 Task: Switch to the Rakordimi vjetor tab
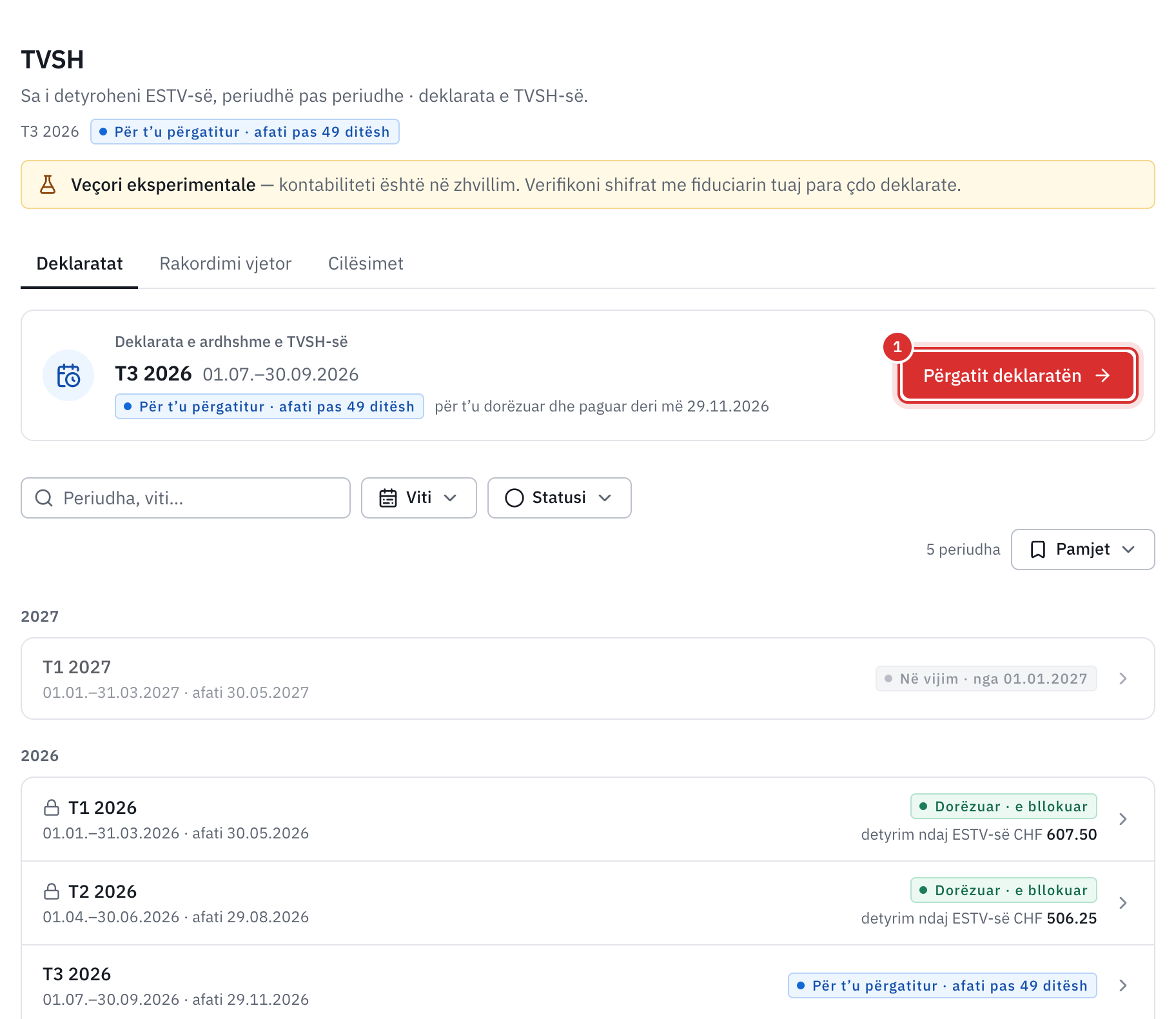click(226, 264)
